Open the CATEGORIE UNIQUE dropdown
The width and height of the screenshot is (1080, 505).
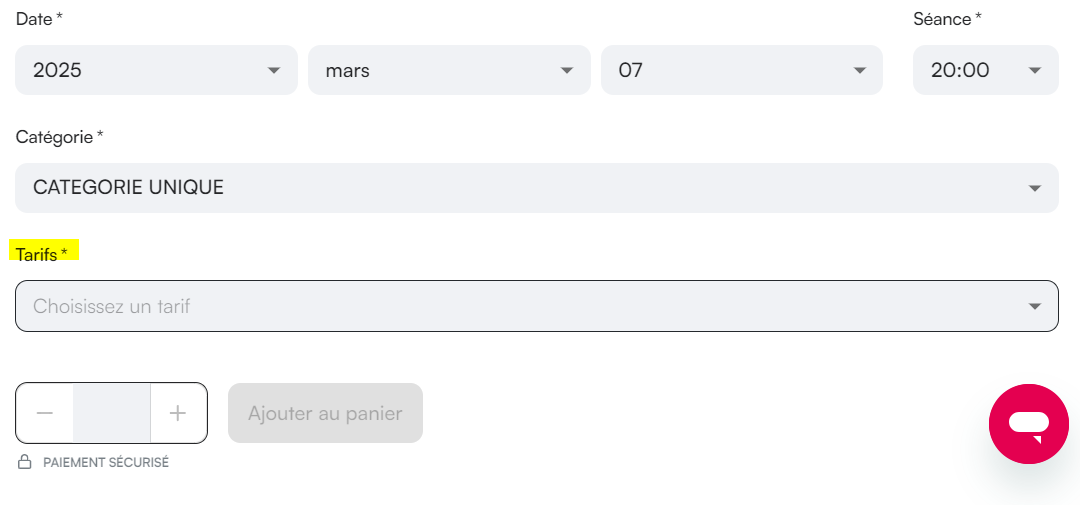[x=537, y=188]
